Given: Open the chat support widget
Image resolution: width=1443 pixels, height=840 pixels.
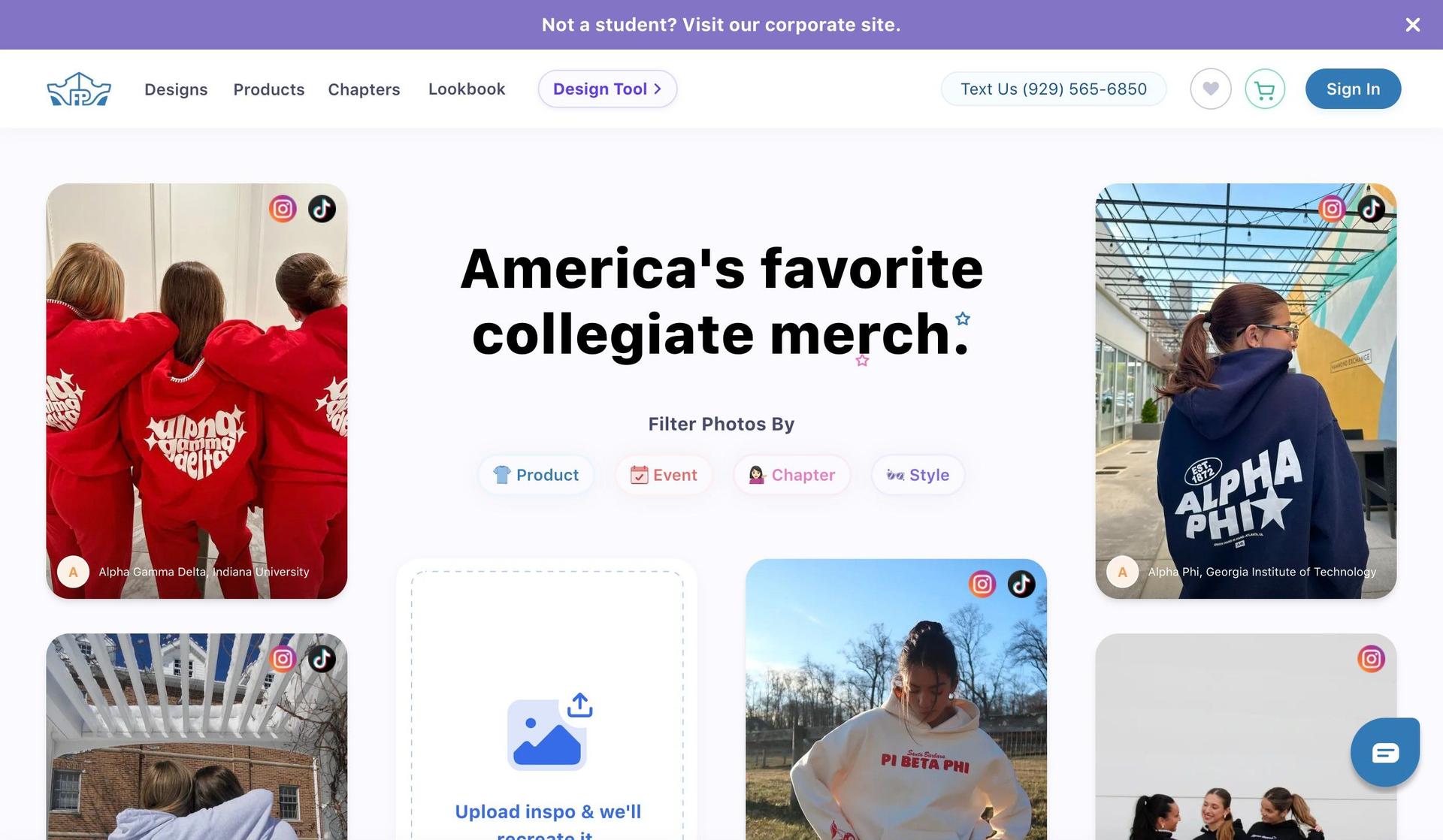Looking at the screenshot, I should (1384, 752).
